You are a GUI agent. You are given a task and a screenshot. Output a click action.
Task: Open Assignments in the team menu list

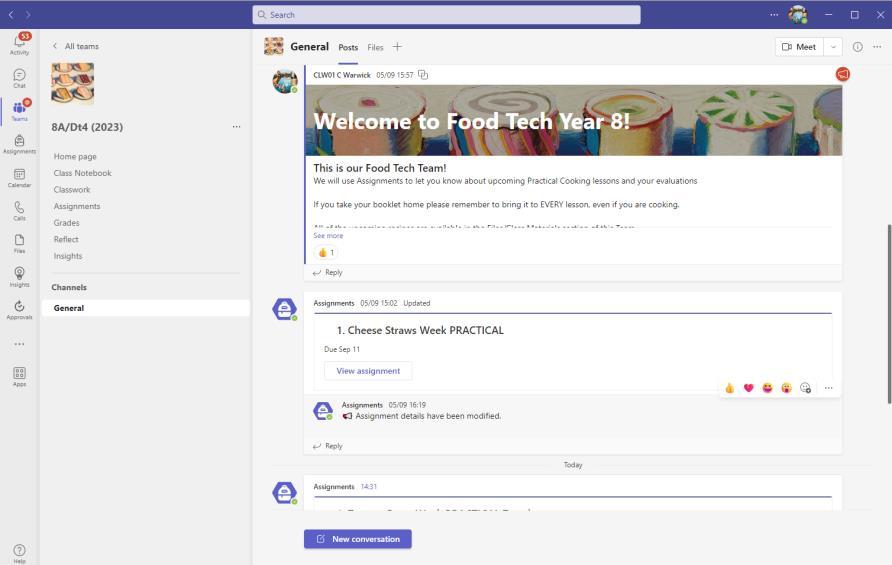point(77,206)
